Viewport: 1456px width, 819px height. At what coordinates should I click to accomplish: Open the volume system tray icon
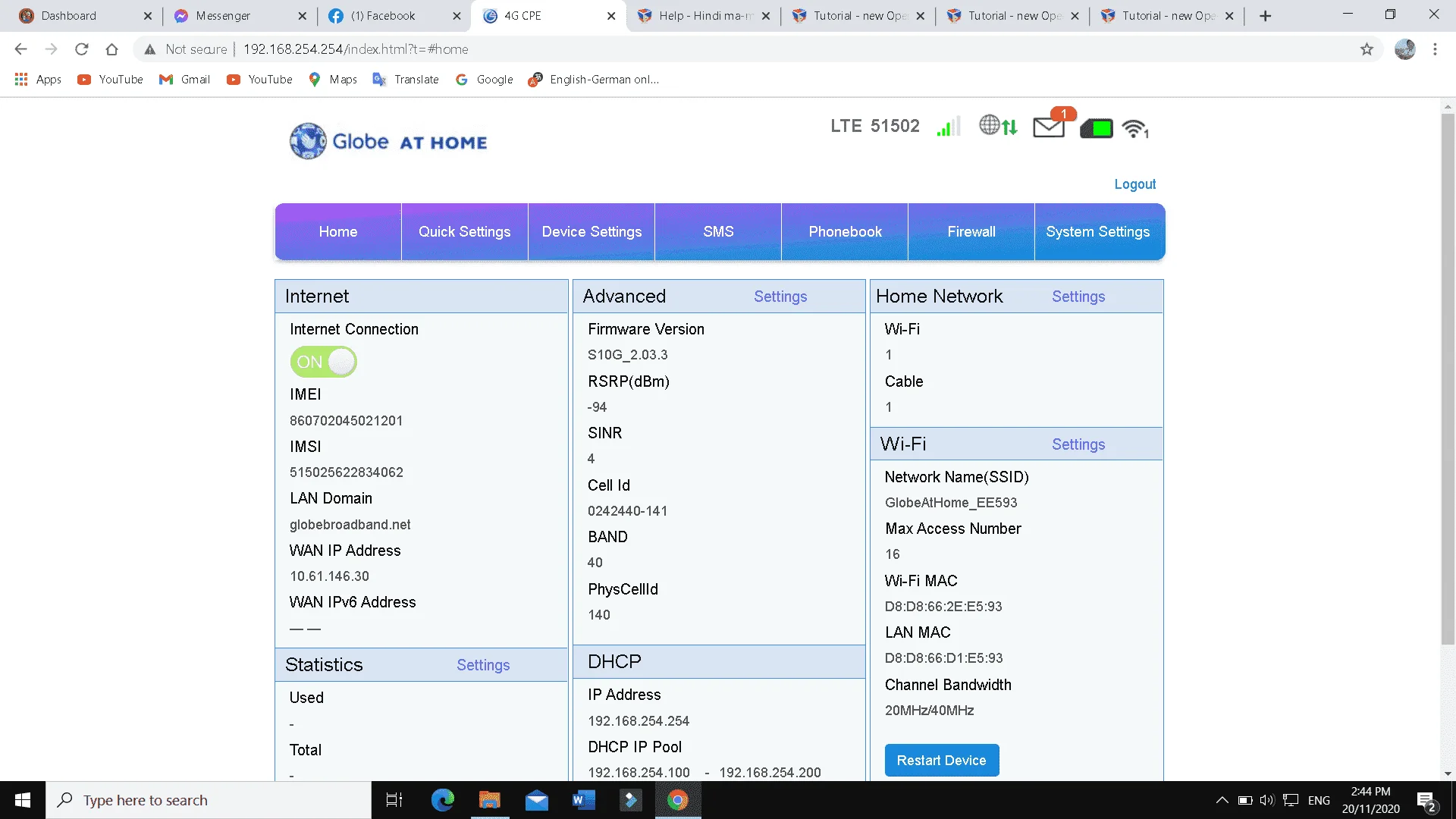pyautogui.click(x=1267, y=800)
